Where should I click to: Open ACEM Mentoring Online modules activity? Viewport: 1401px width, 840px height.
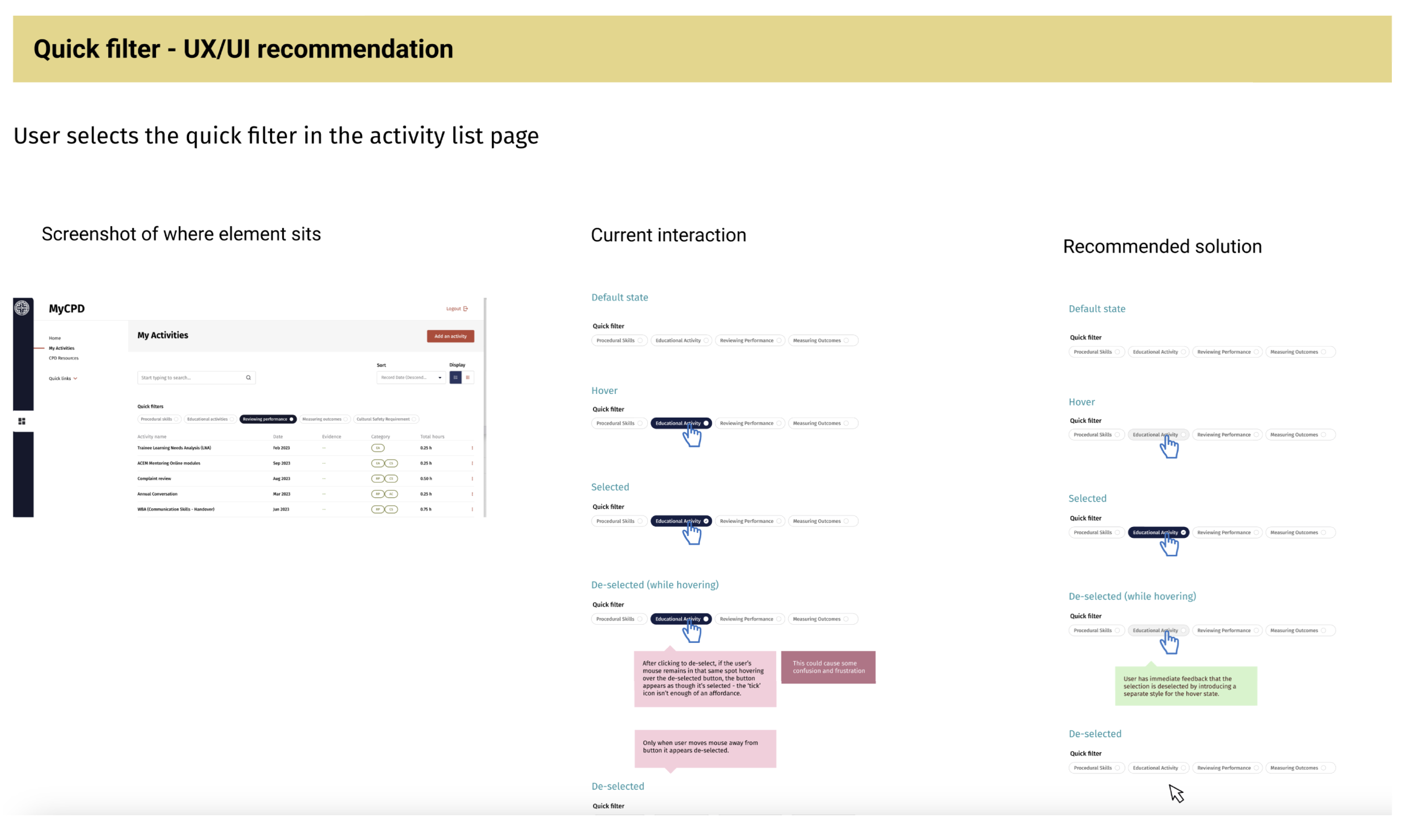tap(169, 464)
